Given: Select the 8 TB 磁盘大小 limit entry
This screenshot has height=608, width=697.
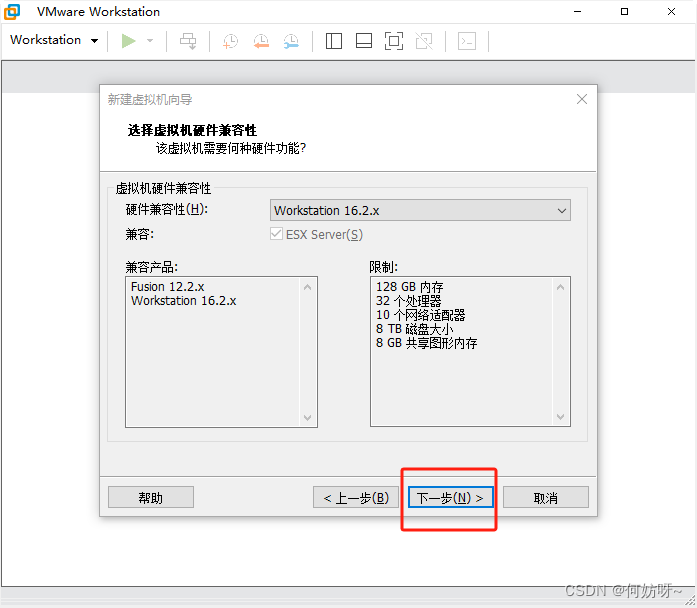Looking at the screenshot, I should [x=415, y=329].
